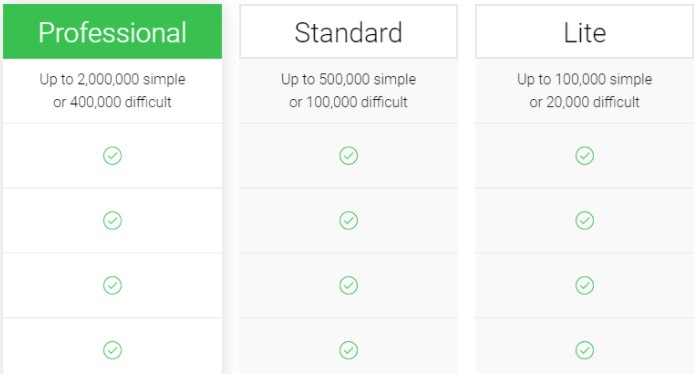The image size is (699, 382).
Task: Click third row checkmark under Professional
Action: coord(112,285)
